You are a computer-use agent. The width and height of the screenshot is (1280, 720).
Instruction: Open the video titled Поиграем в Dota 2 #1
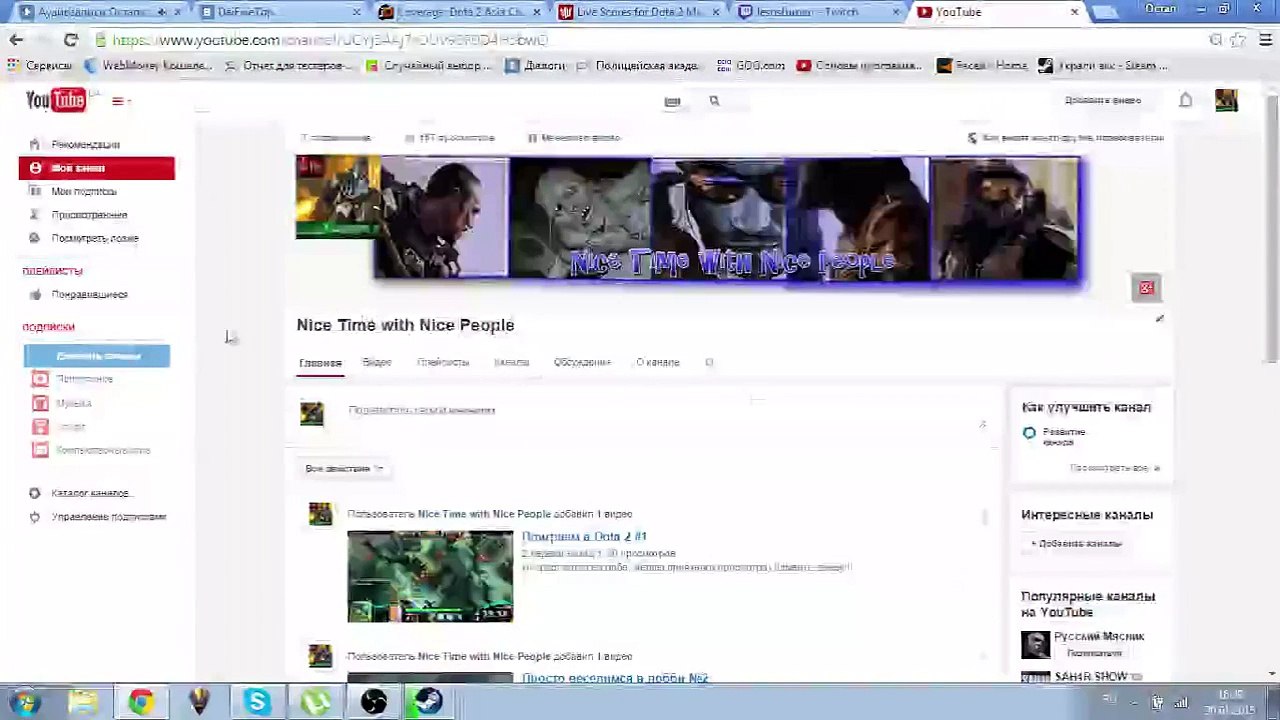pos(584,537)
